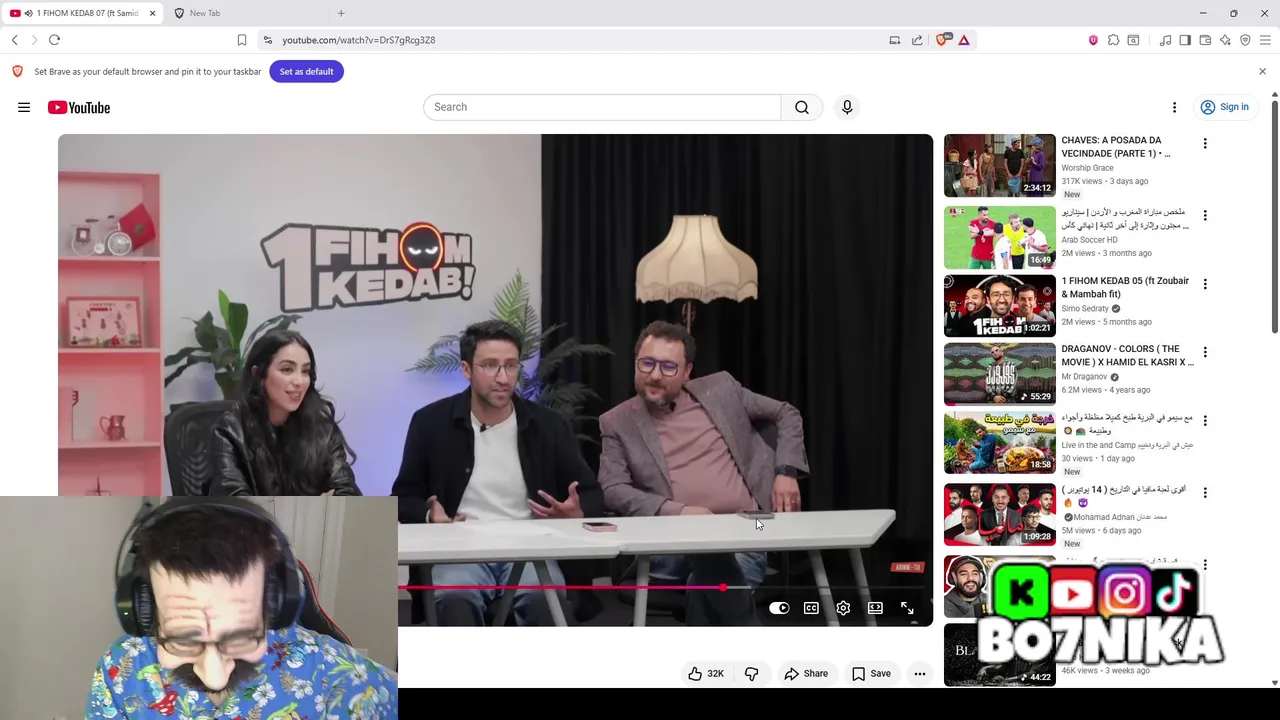Enter full screen on the video player
The width and height of the screenshot is (1280, 720).
907,608
